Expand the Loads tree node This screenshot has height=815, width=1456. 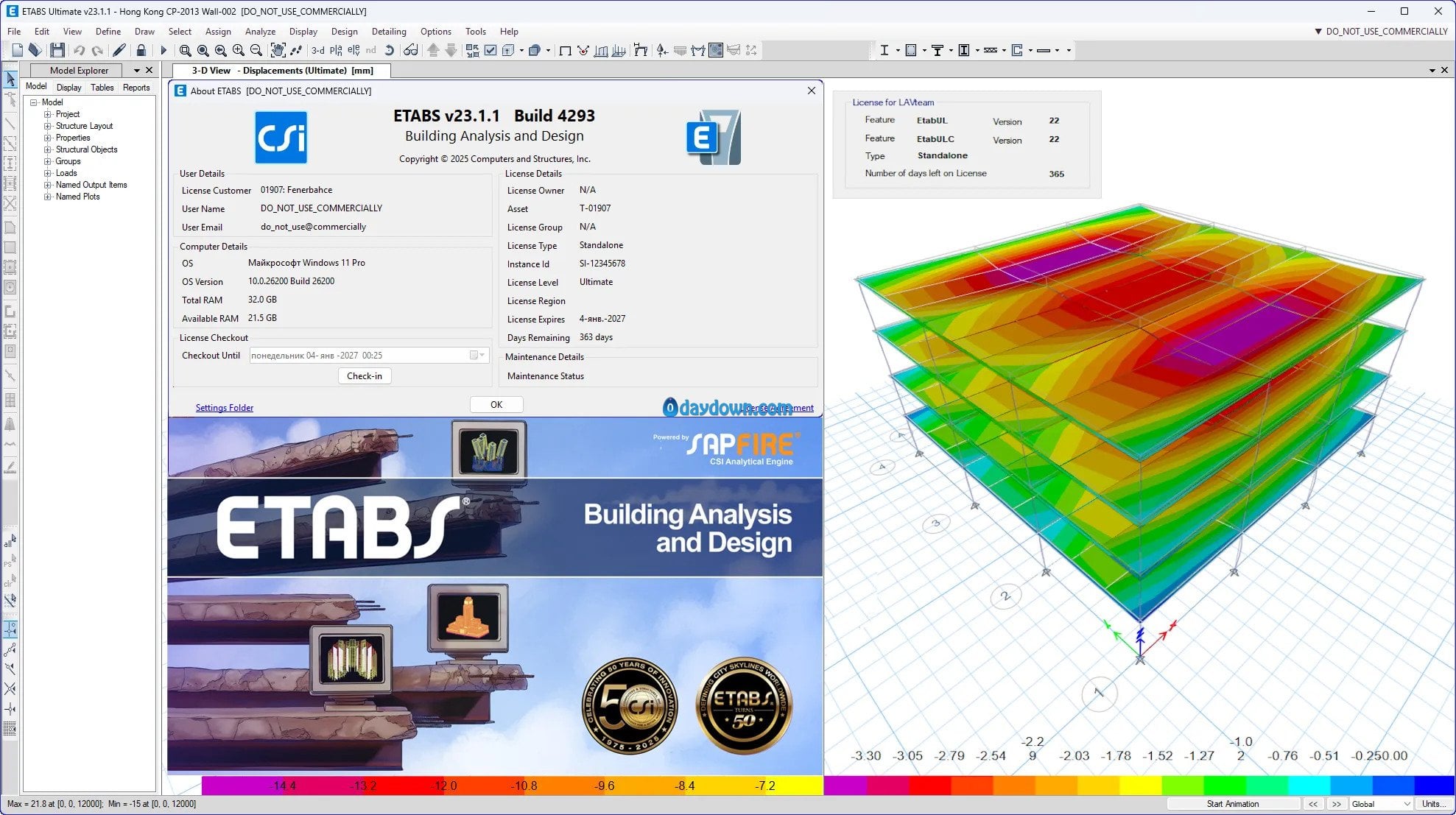tap(47, 173)
